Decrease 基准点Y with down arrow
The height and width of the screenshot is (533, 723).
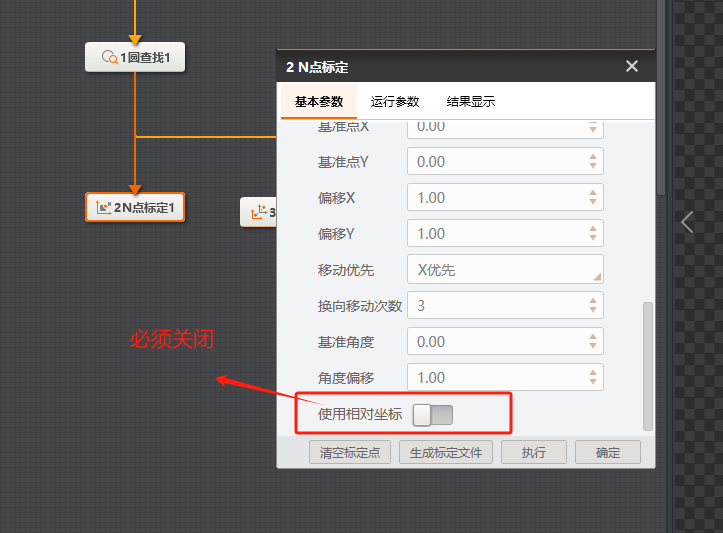pos(593,166)
